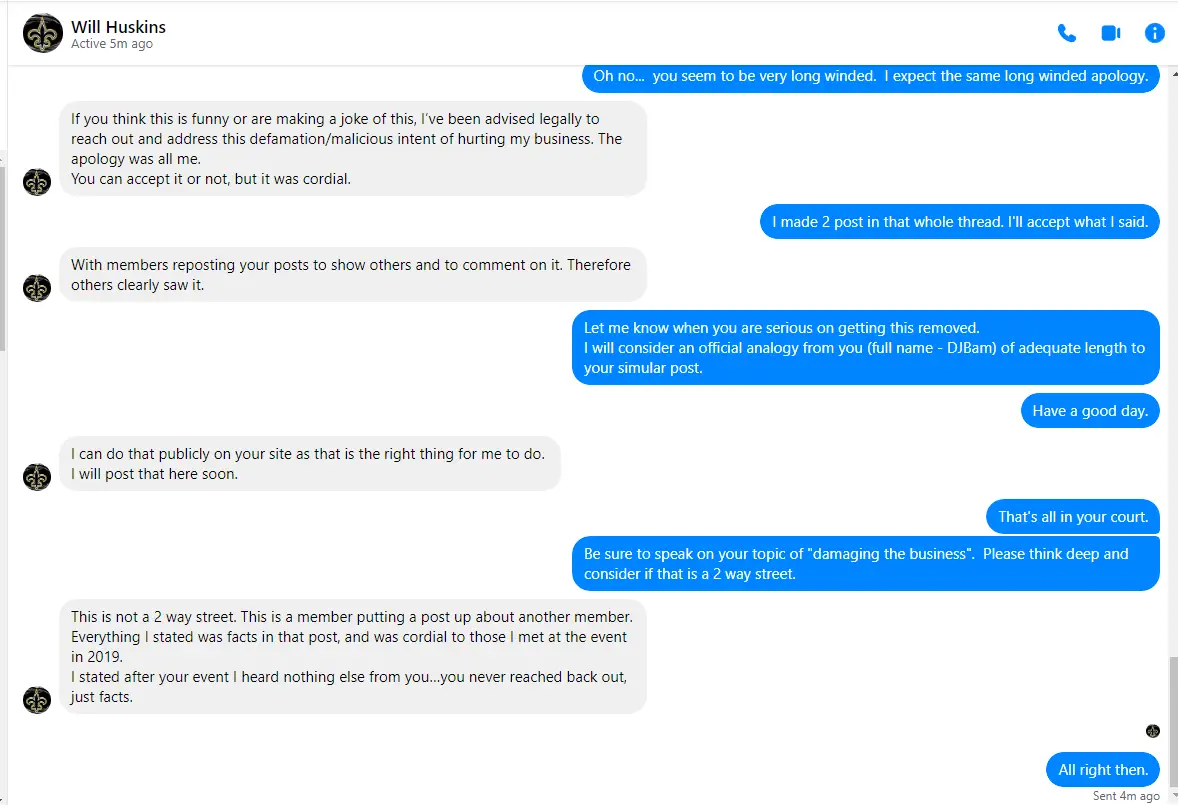Click the 'This is not a 2 way street' message
The width and height of the screenshot is (1178, 805).
[353, 656]
